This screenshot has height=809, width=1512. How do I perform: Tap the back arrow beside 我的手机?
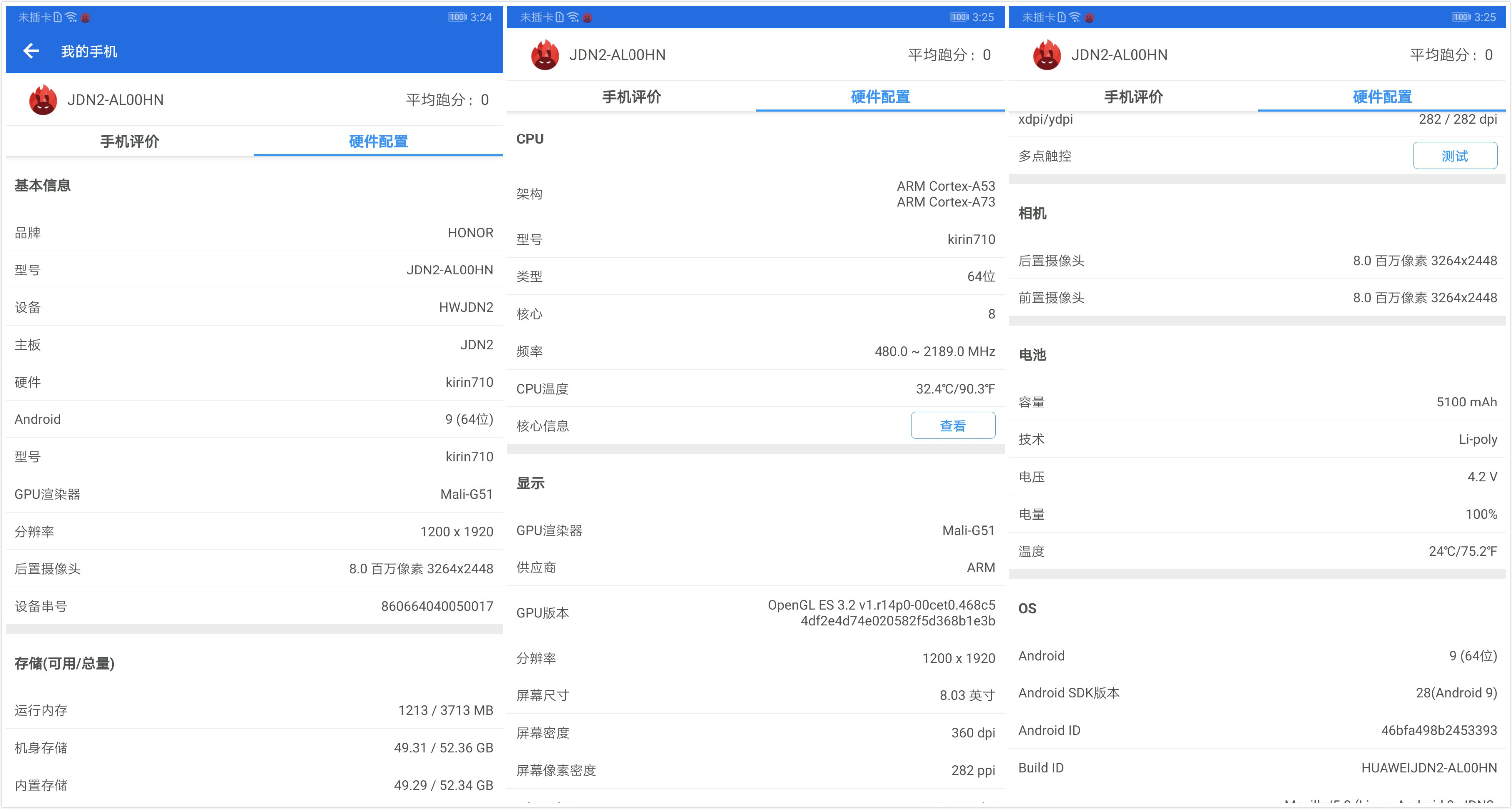click(31, 51)
